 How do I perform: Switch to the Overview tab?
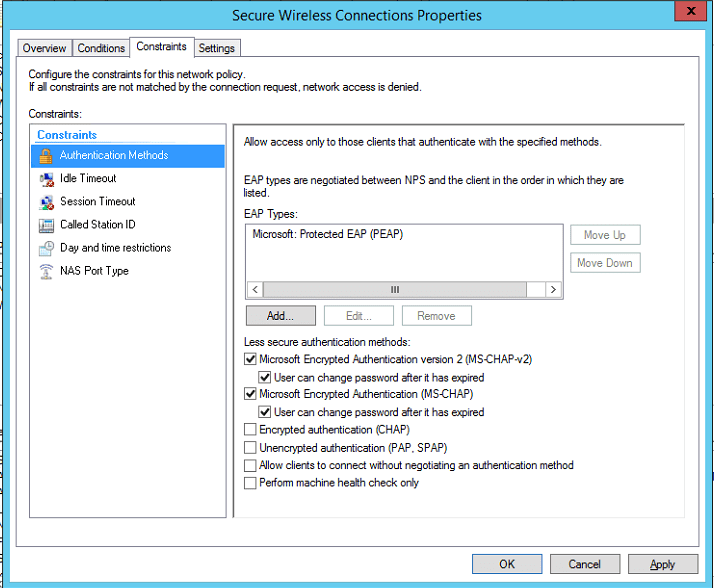[44, 48]
